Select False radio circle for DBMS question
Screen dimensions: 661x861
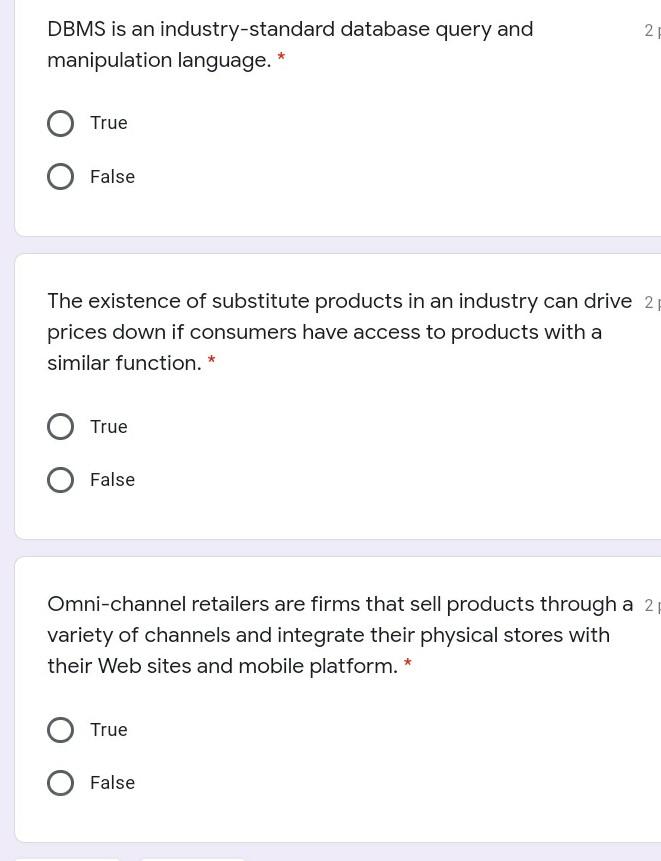(x=60, y=177)
